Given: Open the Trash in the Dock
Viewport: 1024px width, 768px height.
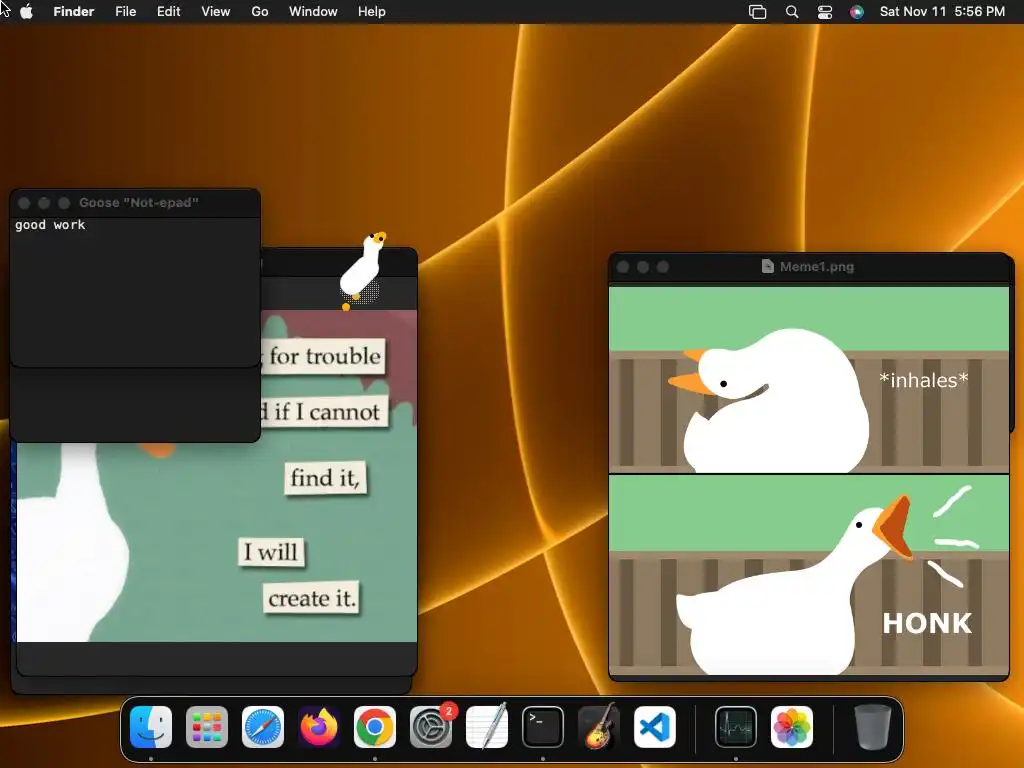Looking at the screenshot, I should click(x=872, y=727).
